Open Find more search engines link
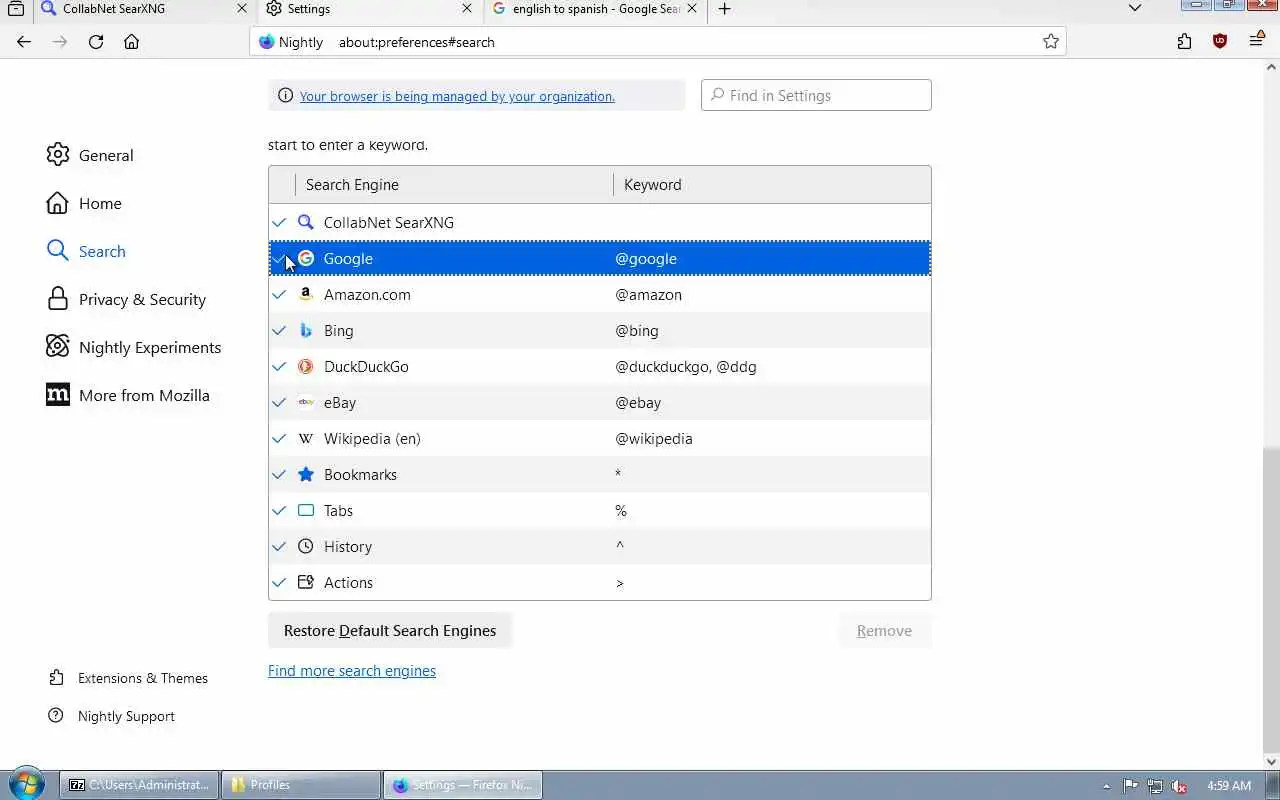This screenshot has width=1280, height=800. click(352, 671)
